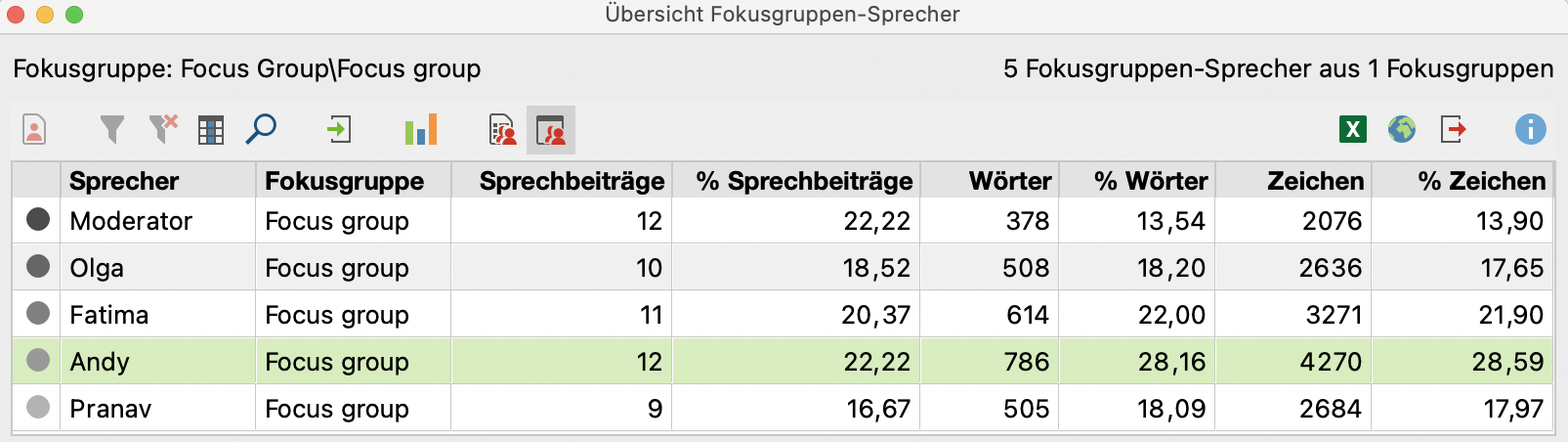Select the Fatima speaker row

pyautogui.click(x=109, y=315)
